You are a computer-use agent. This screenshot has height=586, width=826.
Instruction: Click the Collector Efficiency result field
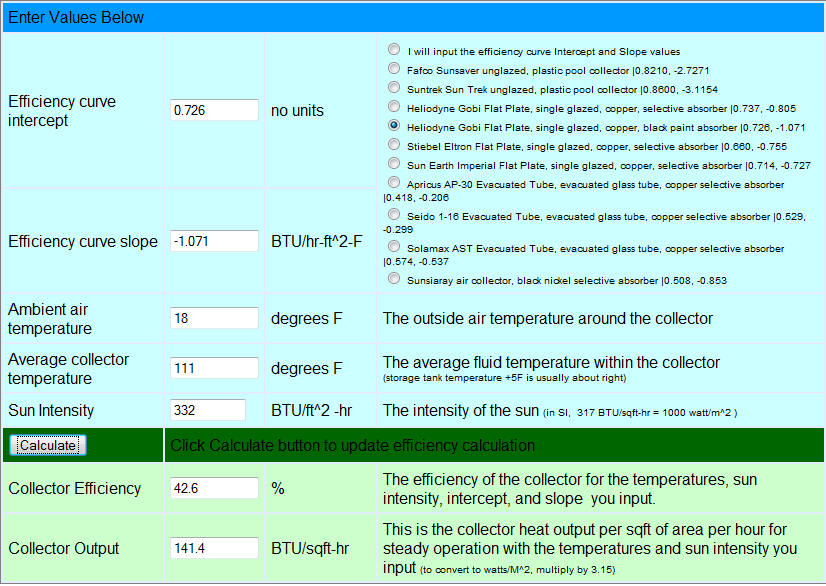click(214, 488)
